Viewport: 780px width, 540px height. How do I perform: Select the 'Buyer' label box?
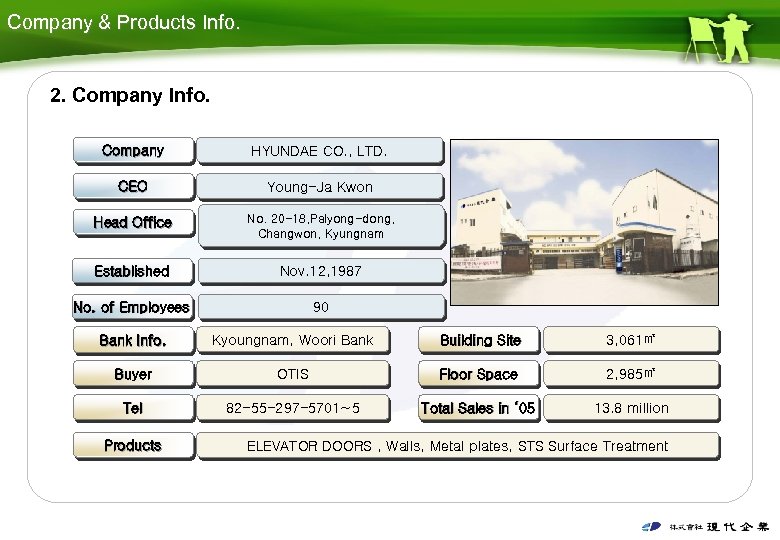[133, 374]
